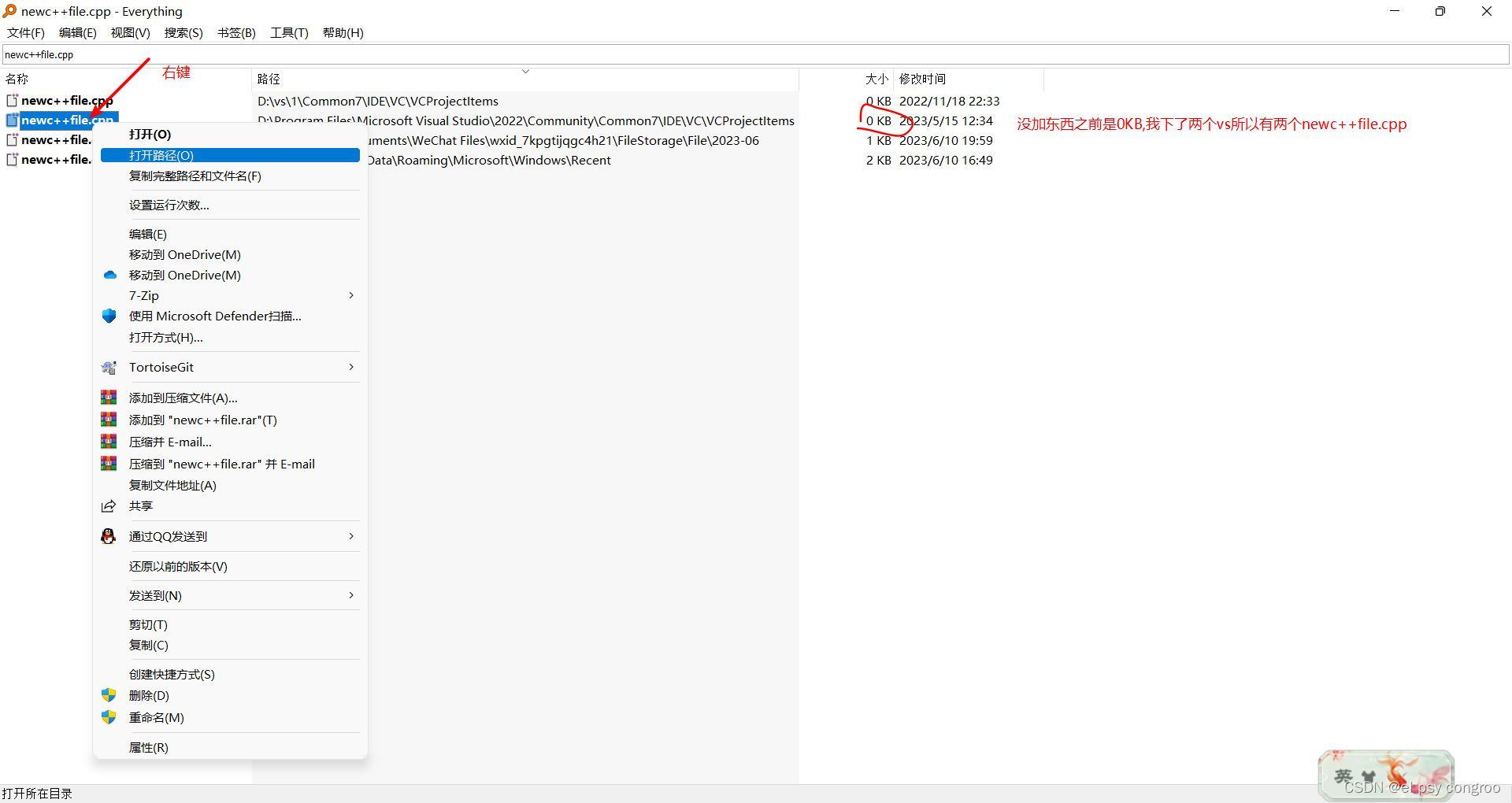
Task: Click the date 2023/6/10 19:59
Action: pos(946,140)
